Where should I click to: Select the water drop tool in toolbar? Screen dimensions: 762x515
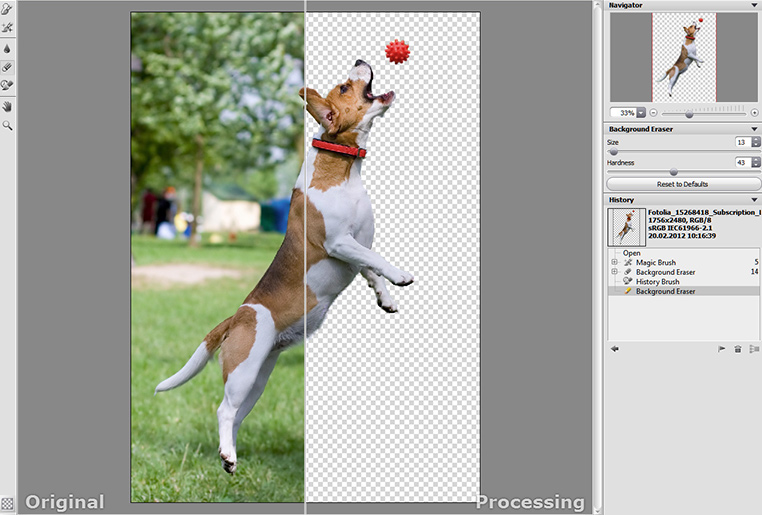pos(7,47)
